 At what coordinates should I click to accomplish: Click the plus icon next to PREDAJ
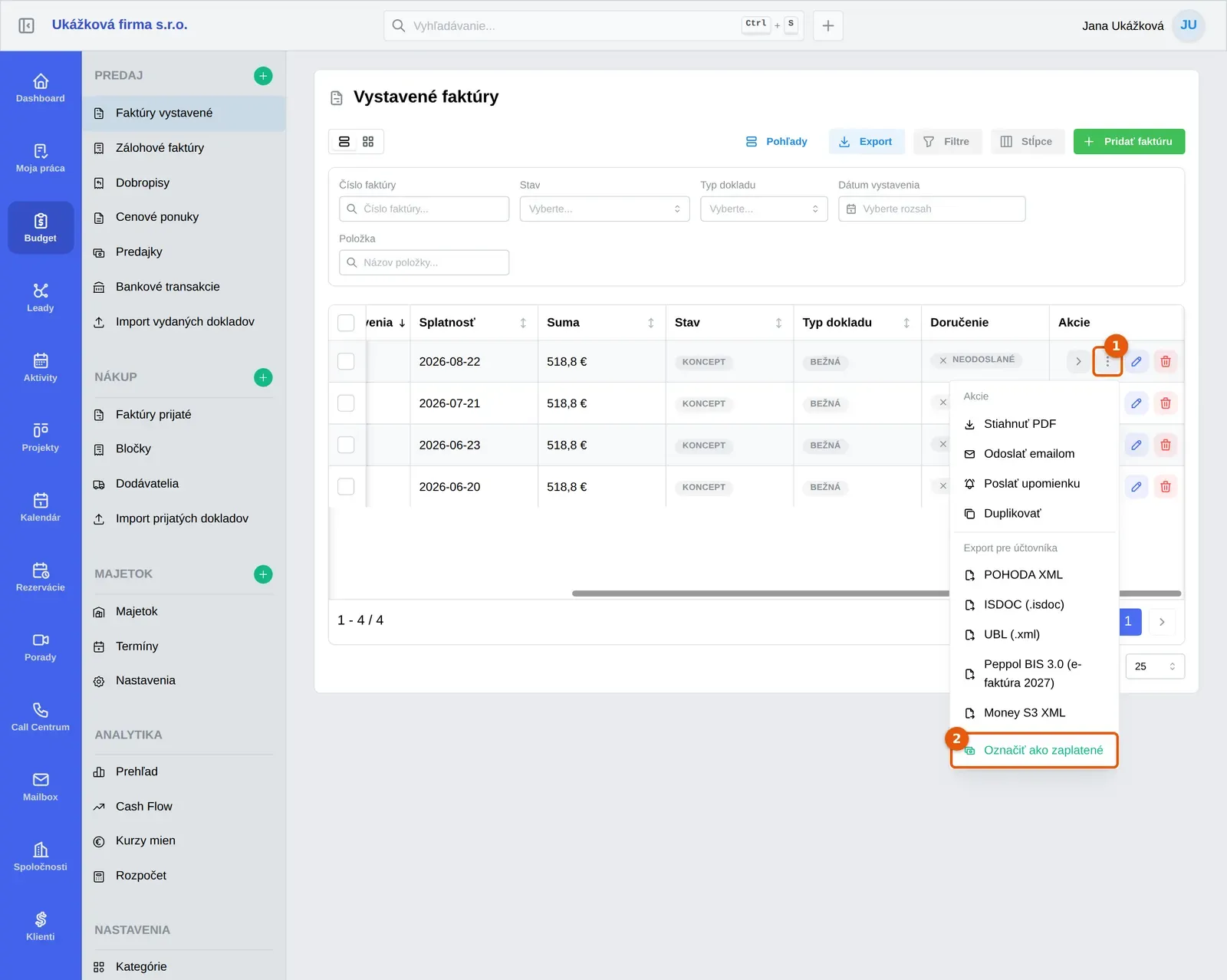pyautogui.click(x=263, y=76)
